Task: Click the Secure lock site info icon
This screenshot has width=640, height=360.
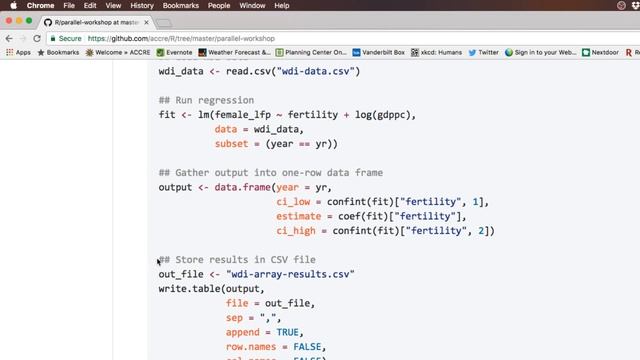Action: [53, 38]
